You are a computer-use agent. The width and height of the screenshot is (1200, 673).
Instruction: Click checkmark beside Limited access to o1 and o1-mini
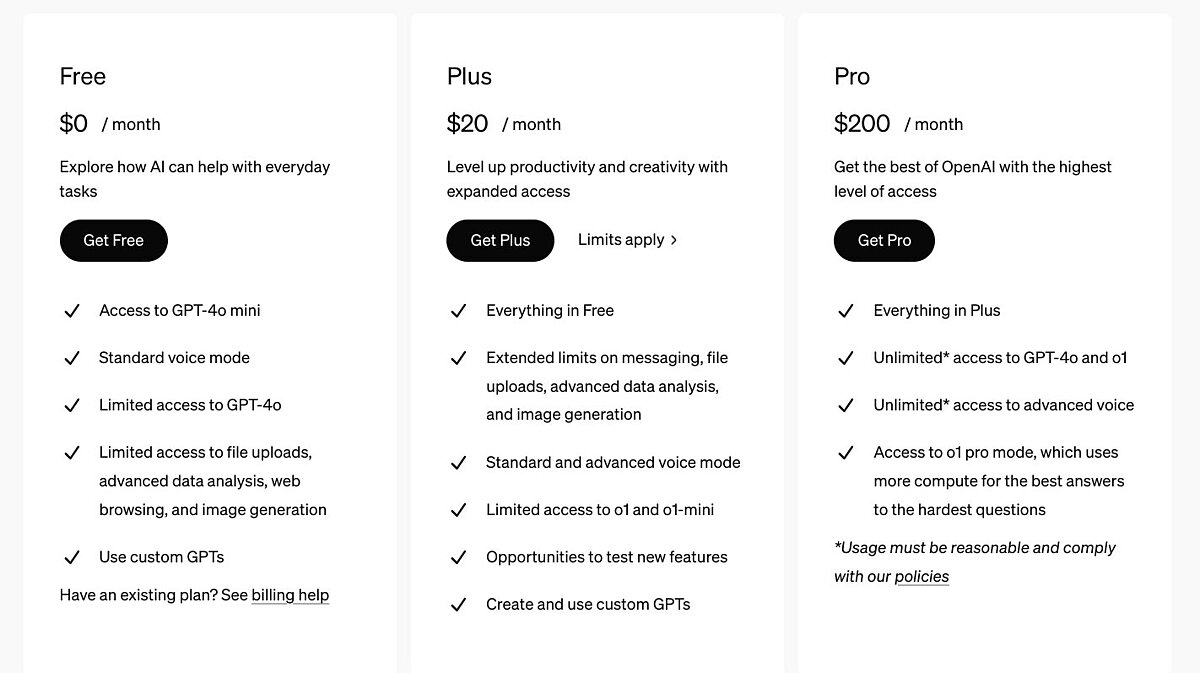click(459, 510)
